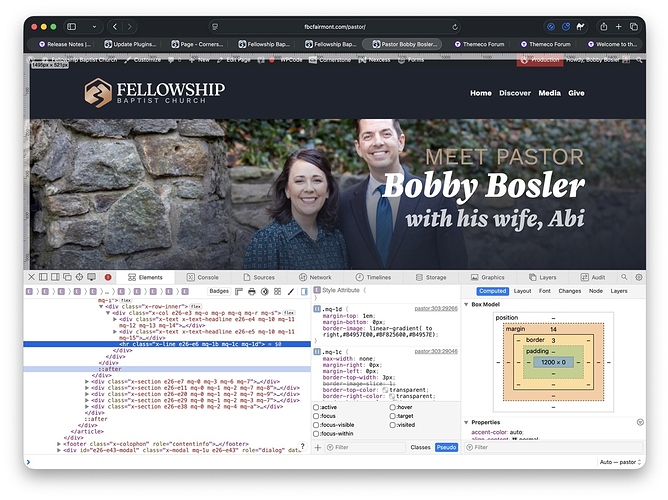Open the Layout styles tab
Screen dimensions: 668x500
point(522,291)
